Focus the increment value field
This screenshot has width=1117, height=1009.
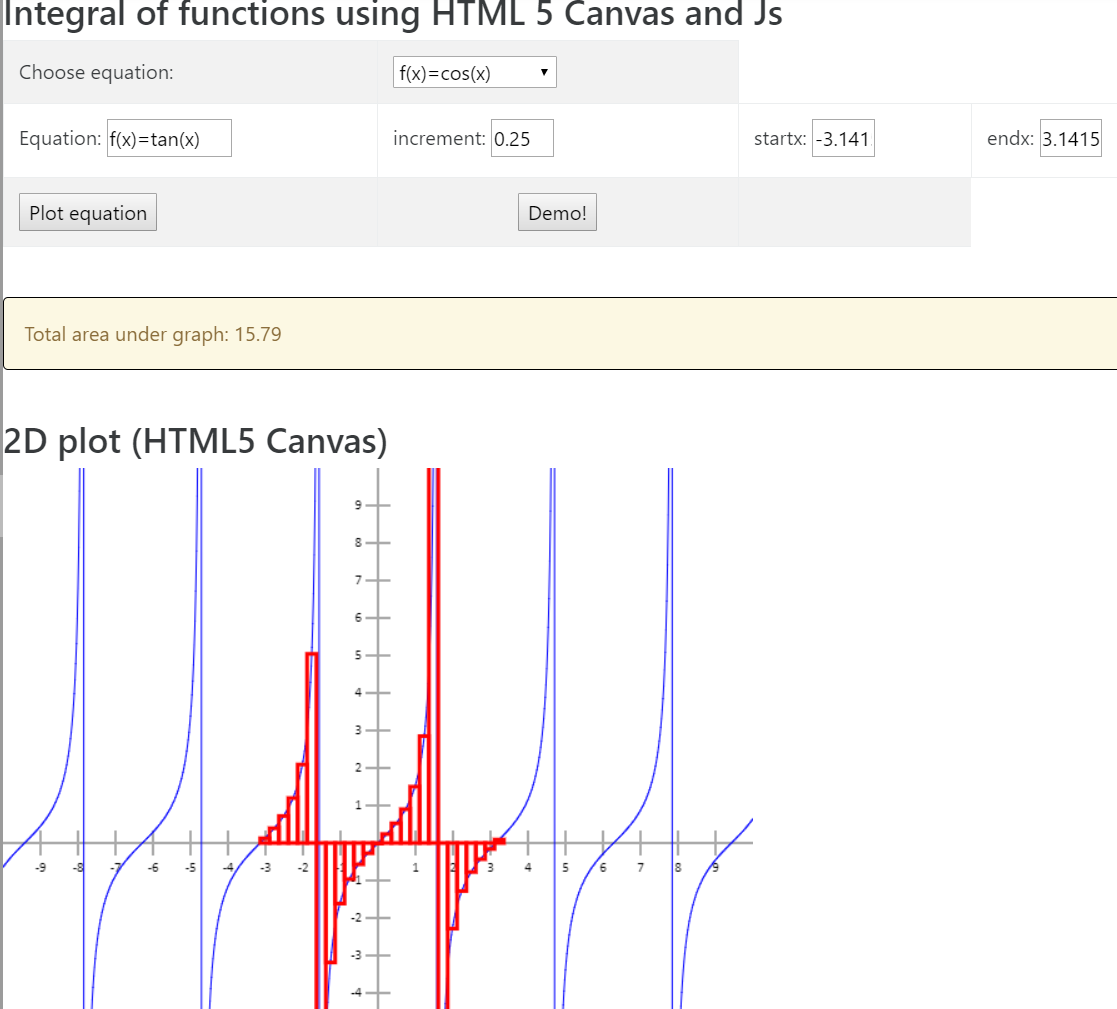click(521, 138)
